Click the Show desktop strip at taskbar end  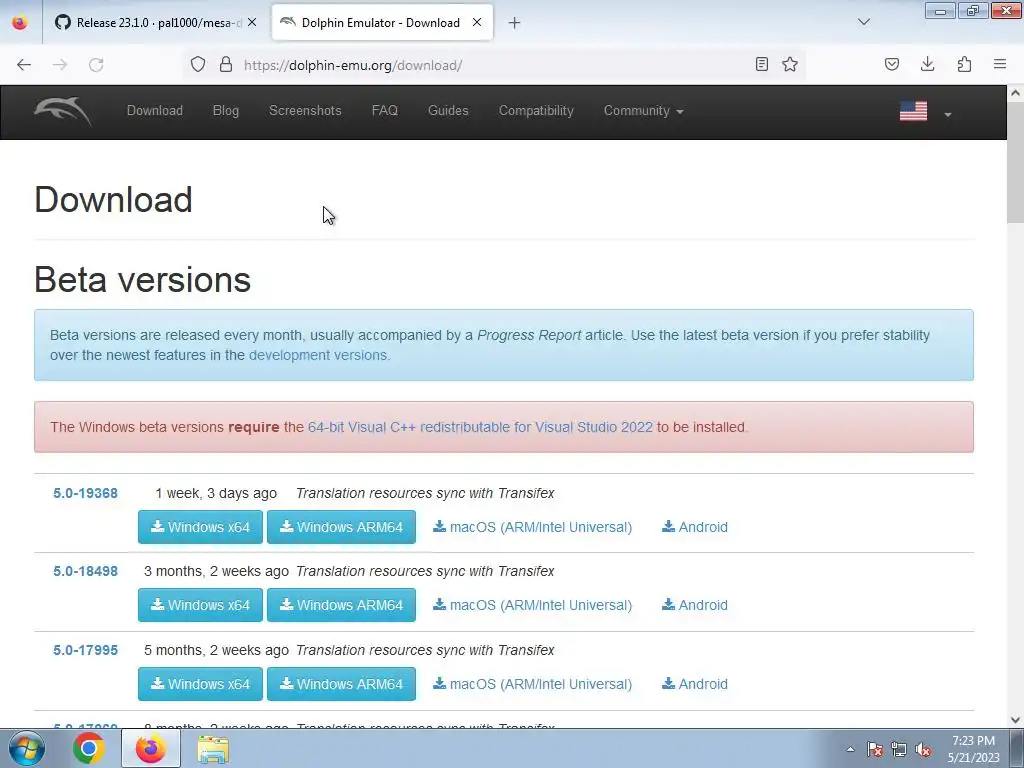pos(1017,748)
